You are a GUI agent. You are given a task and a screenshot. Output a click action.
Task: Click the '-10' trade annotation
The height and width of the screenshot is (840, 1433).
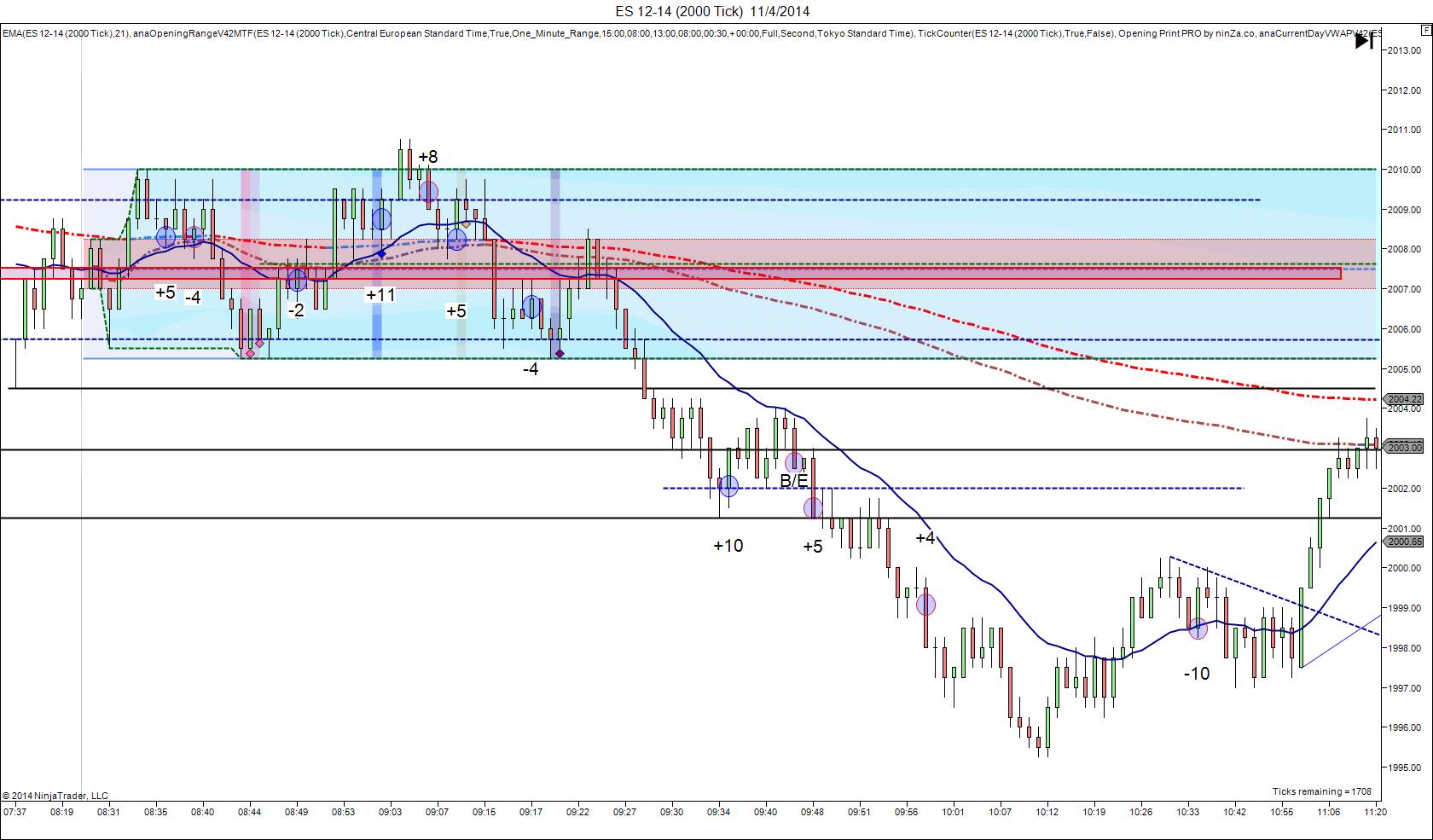click(1197, 674)
